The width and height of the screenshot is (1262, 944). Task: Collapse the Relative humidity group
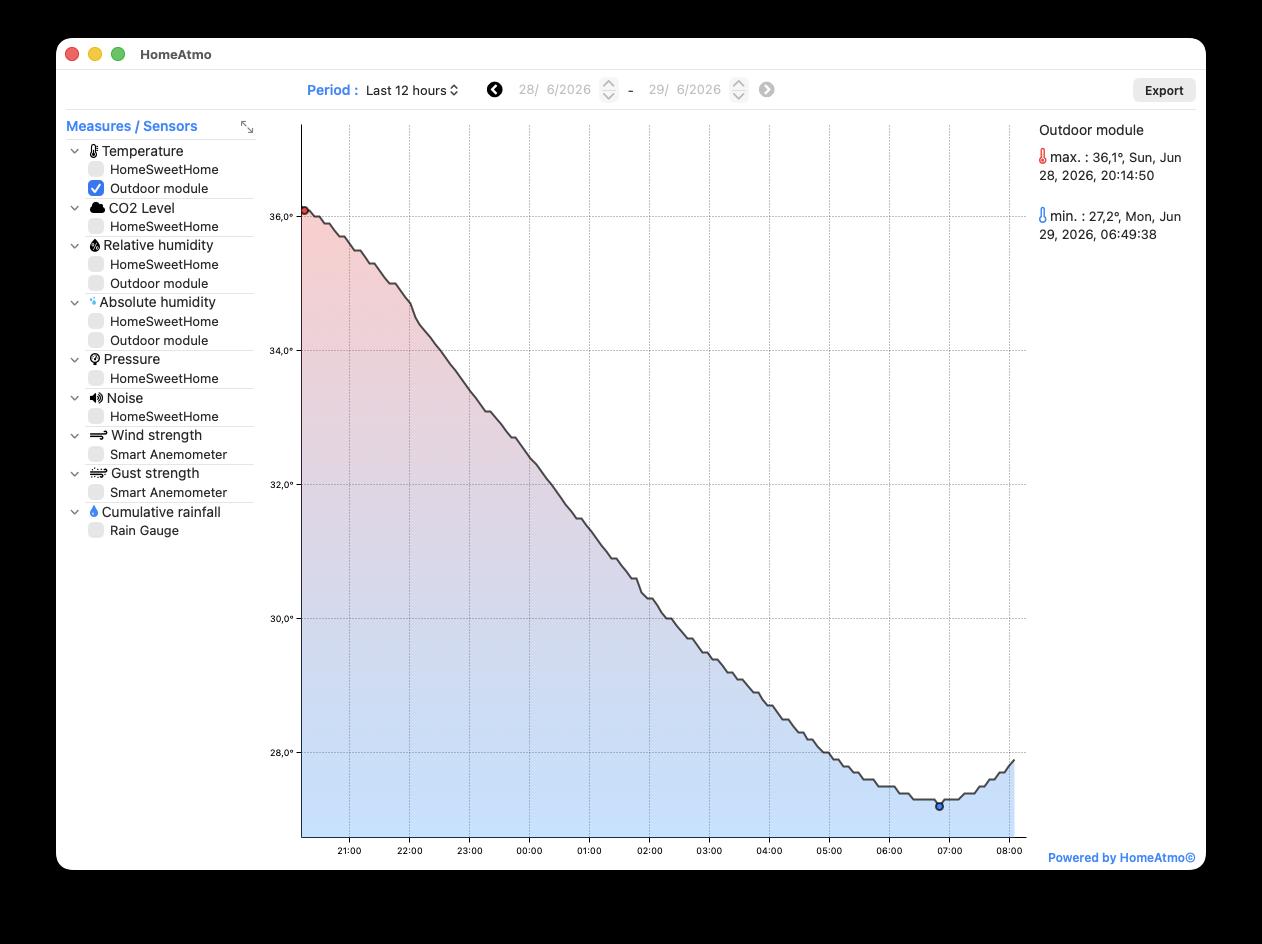click(75, 245)
